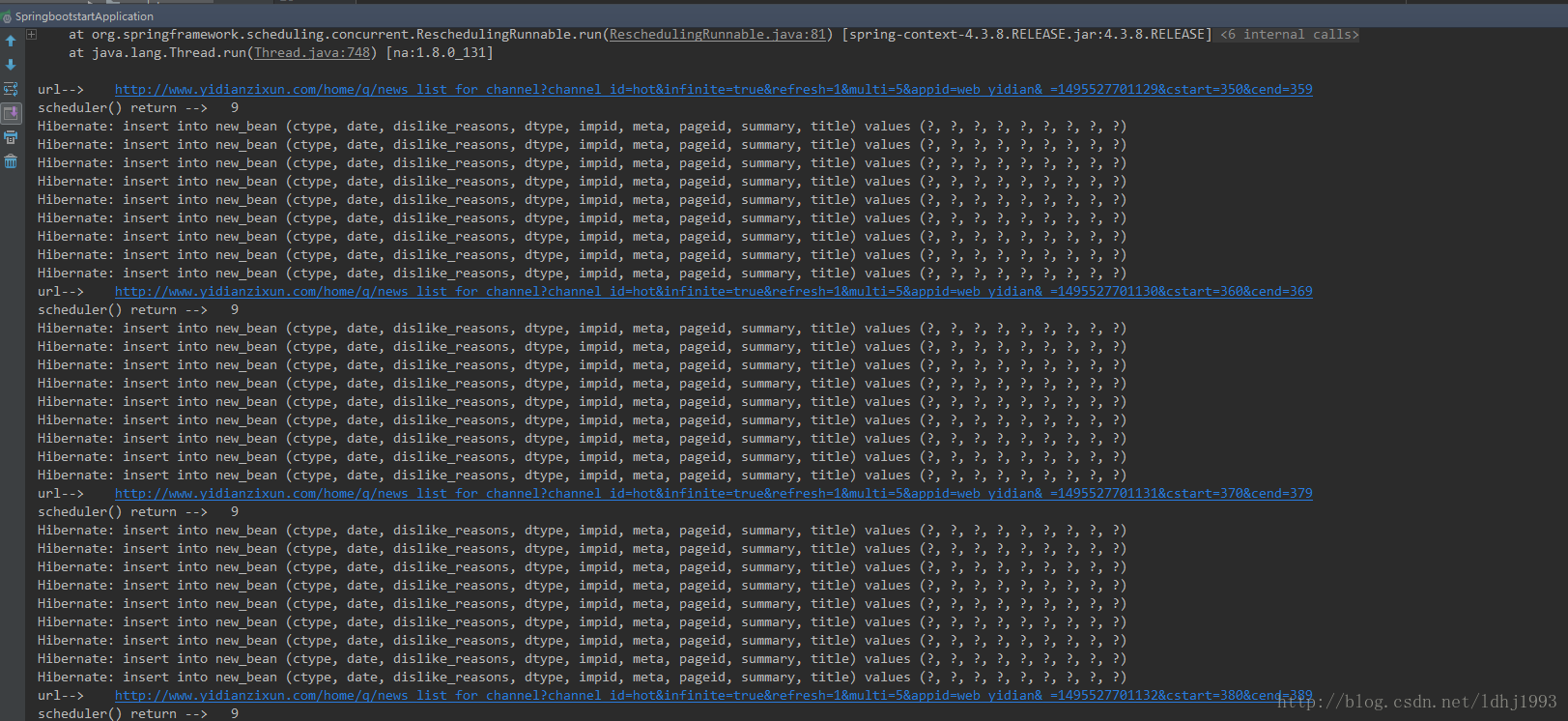The height and width of the screenshot is (721, 1568).
Task: Click the '[na:1.8.0_131]' text
Action: tap(439, 53)
